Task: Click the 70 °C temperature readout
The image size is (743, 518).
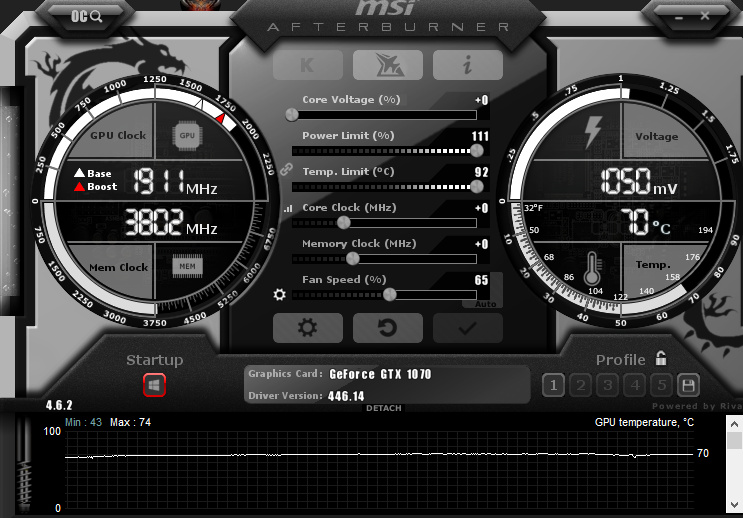Action: click(645, 222)
